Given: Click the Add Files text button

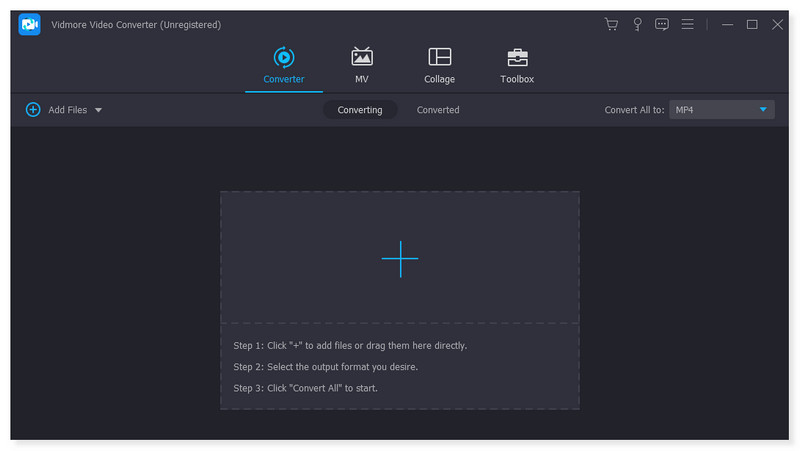Looking at the screenshot, I should 68,110.
